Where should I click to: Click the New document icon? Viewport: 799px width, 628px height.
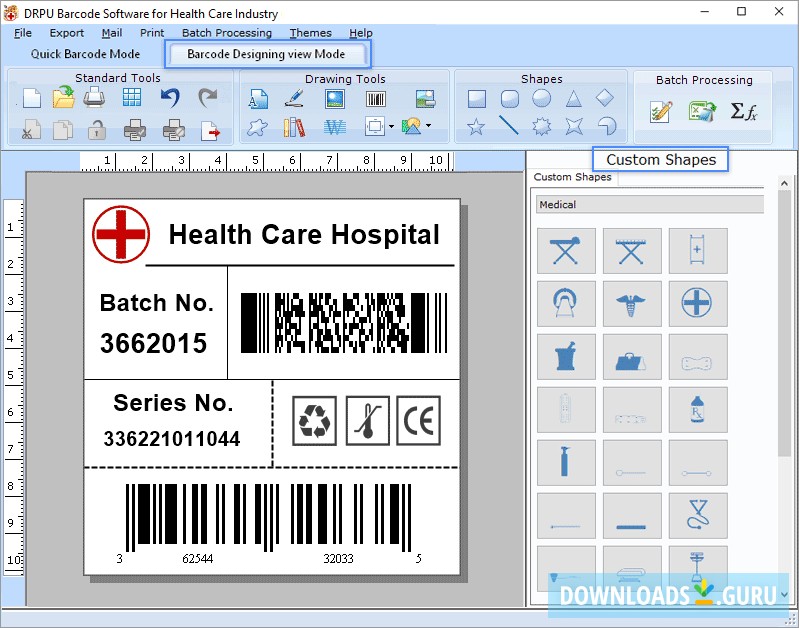coord(32,98)
